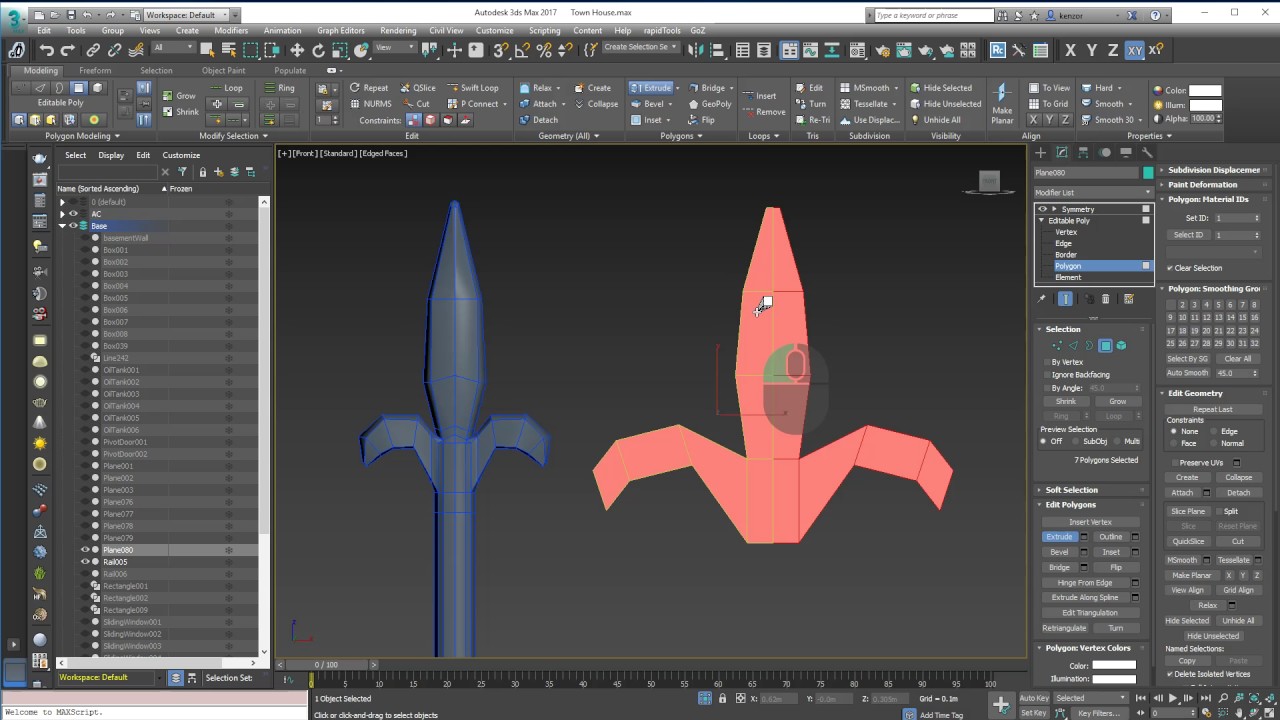Switch to the Display panel monitor icon
The image size is (1280, 720).
coord(1126,153)
